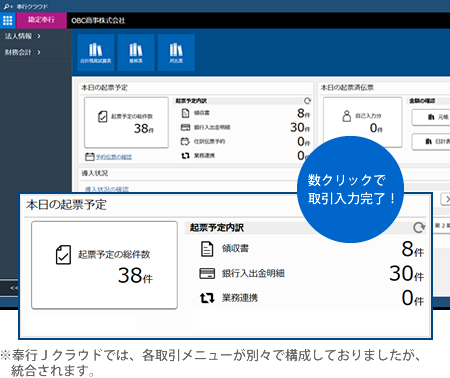Click the 領収書 document icon in enlarged panel
The height and width of the screenshot is (378, 450).
[207, 249]
